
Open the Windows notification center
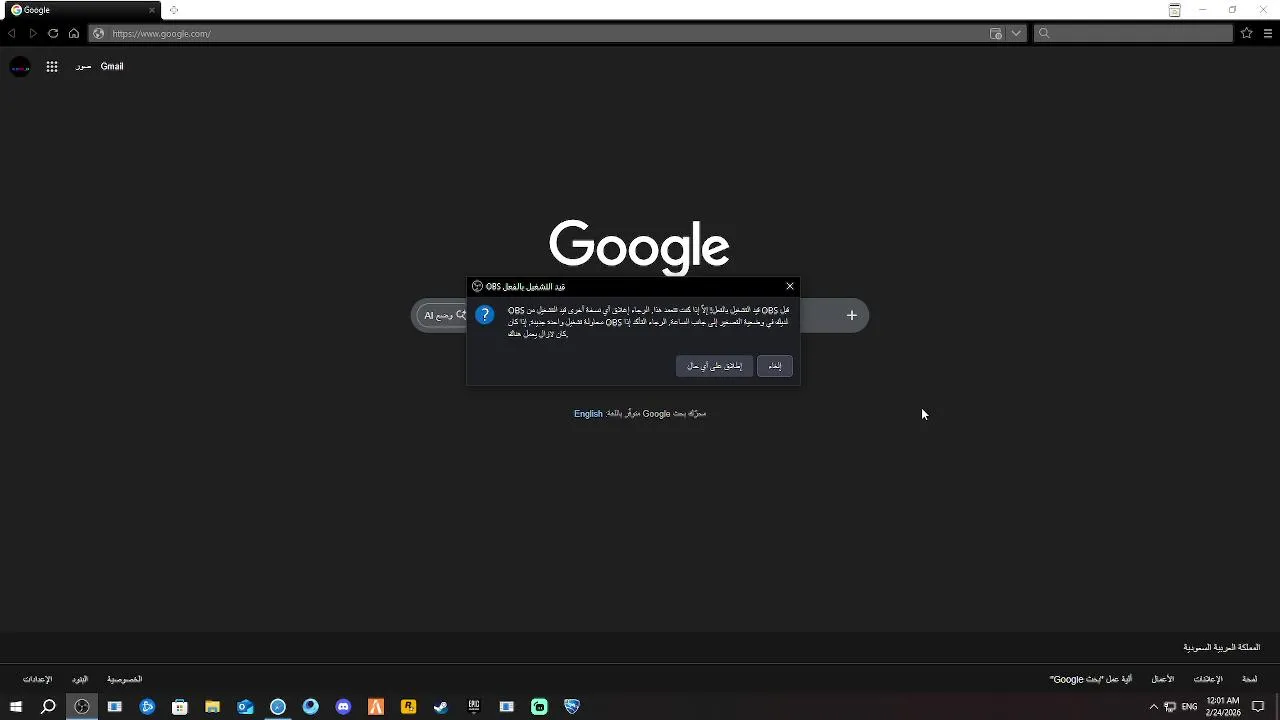pos(1258,707)
